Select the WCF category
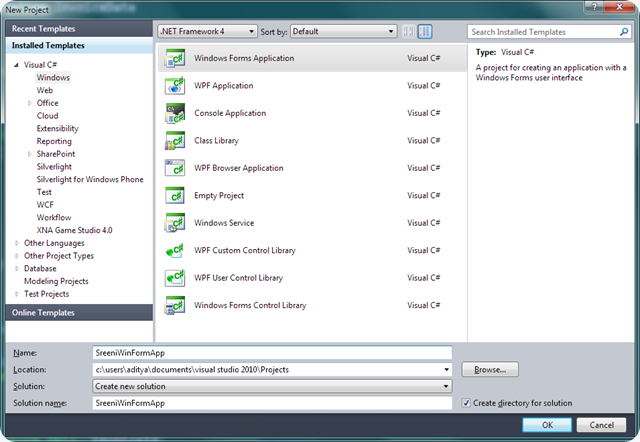 [45, 205]
